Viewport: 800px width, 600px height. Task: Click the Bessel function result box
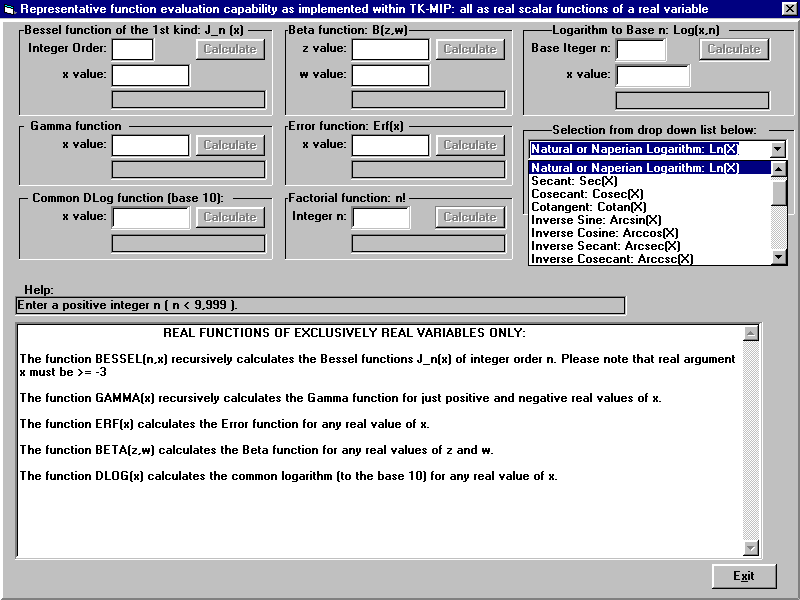(188, 99)
